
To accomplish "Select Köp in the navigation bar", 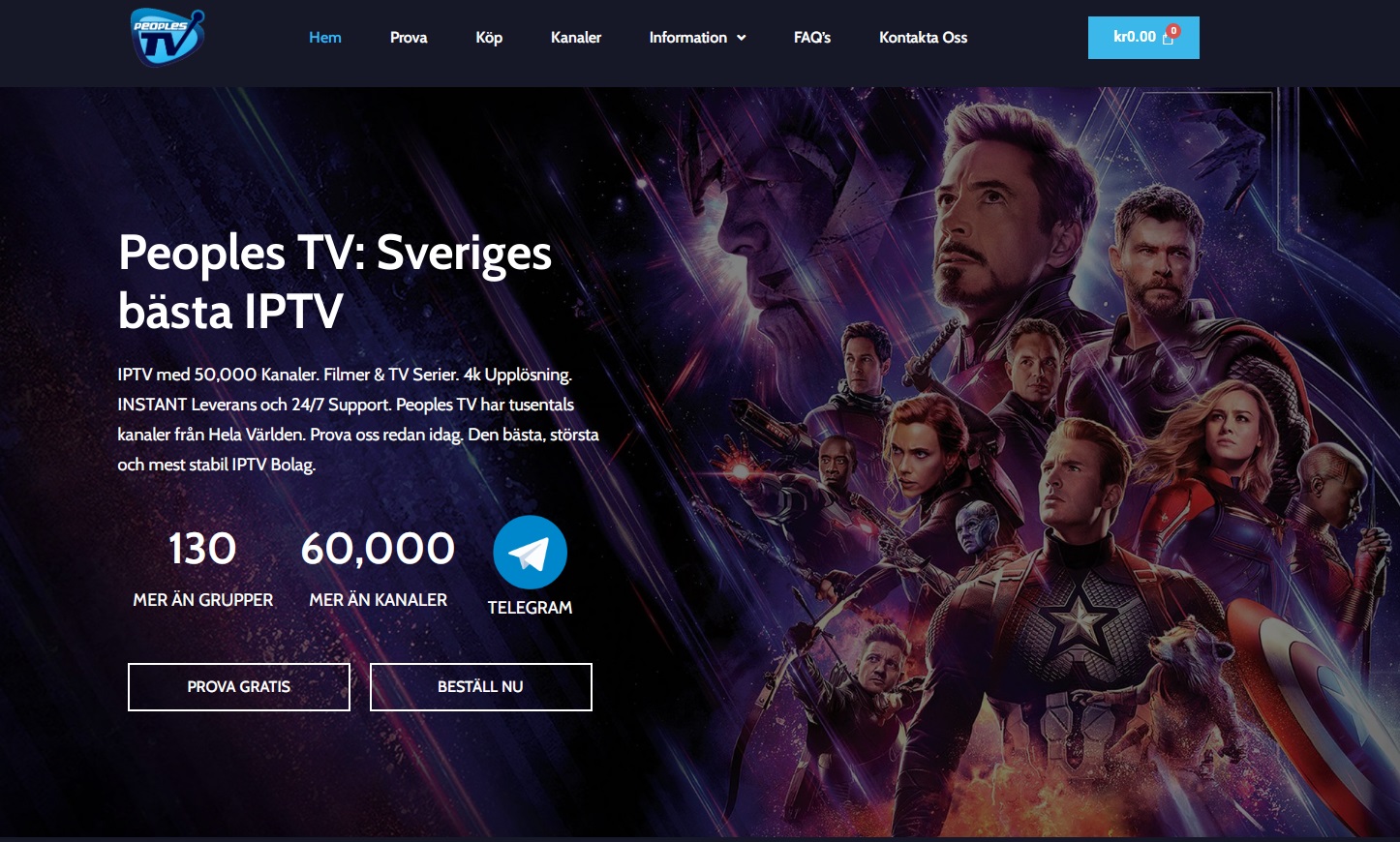I will tap(489, 38).
